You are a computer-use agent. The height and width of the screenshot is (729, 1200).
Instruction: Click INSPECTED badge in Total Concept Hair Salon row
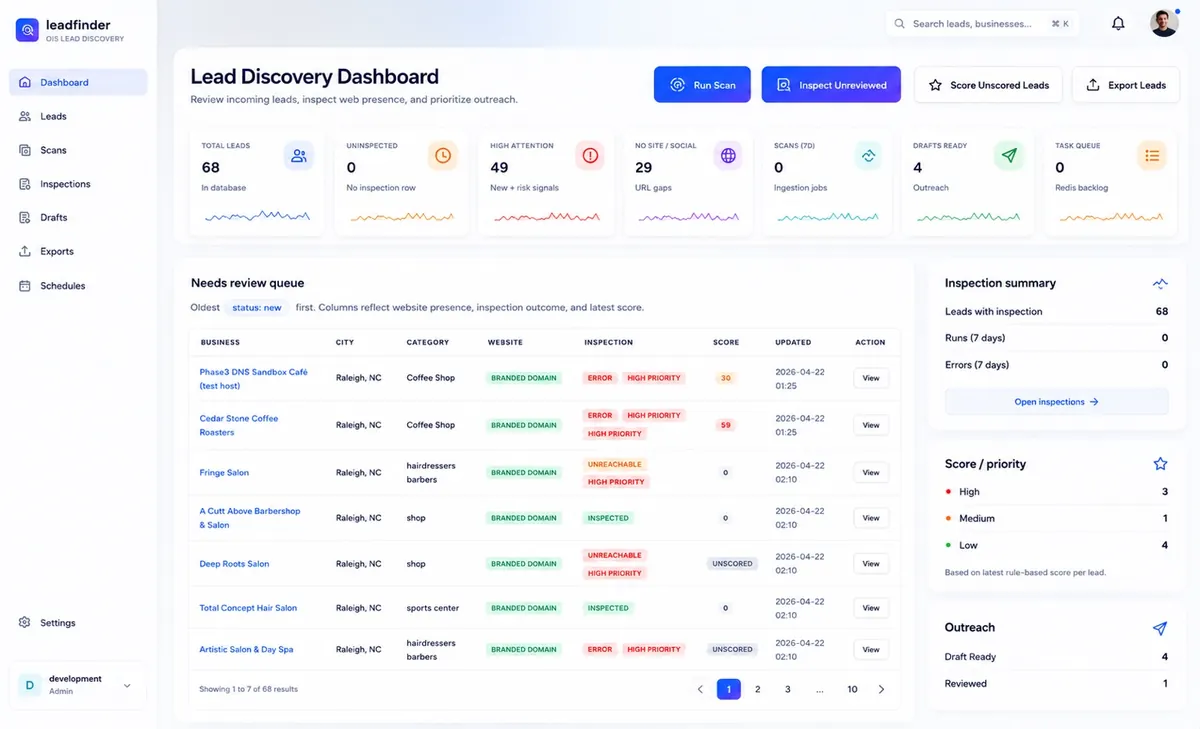608,608
